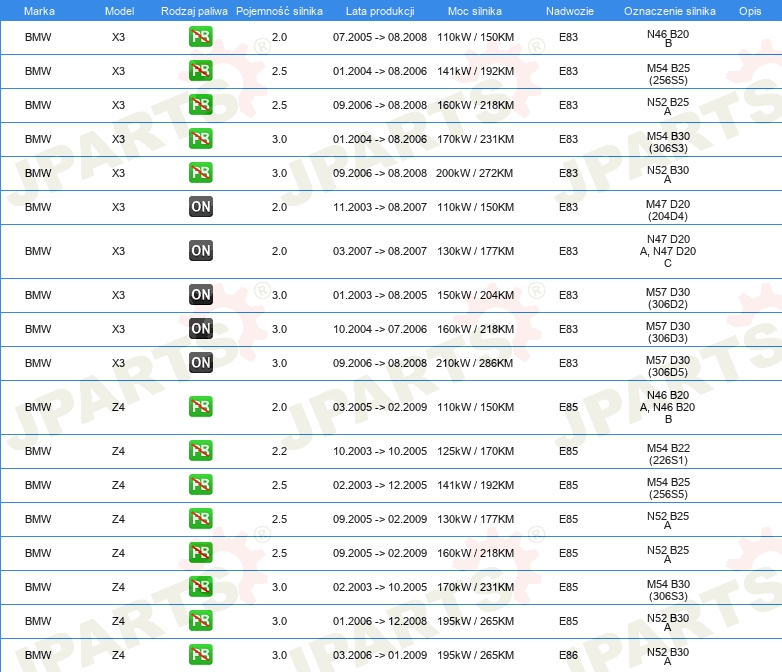
Task: Click petrol icon for Z4 170kW/231KM
Action: pos(200,586)
